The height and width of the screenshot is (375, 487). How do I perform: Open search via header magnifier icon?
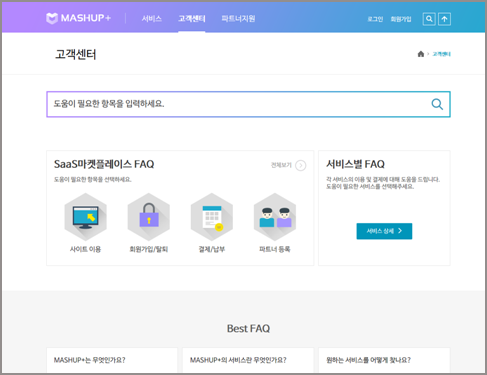[429, 19]
